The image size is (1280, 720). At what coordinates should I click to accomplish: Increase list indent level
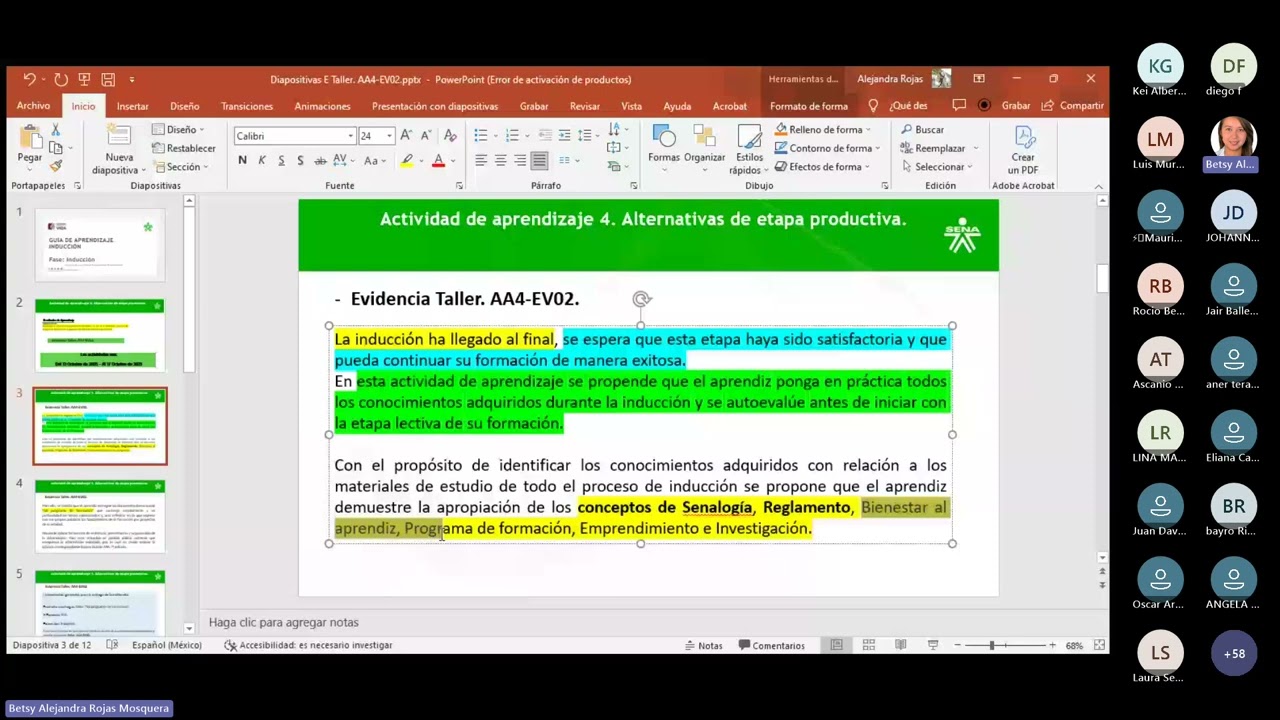tap(565, 135)
